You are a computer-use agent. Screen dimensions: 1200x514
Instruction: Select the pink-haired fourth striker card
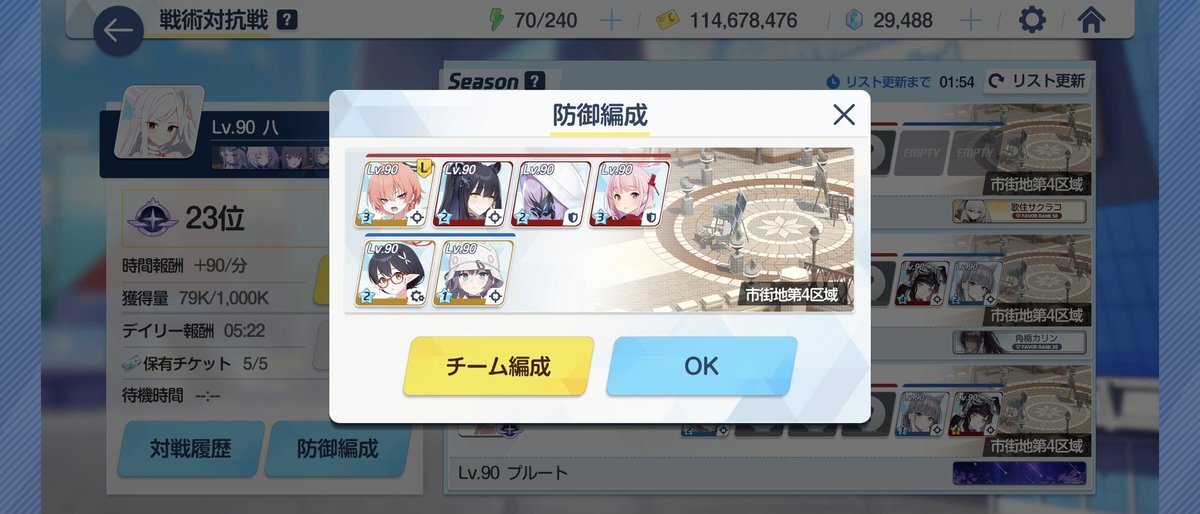click(629, 194)
